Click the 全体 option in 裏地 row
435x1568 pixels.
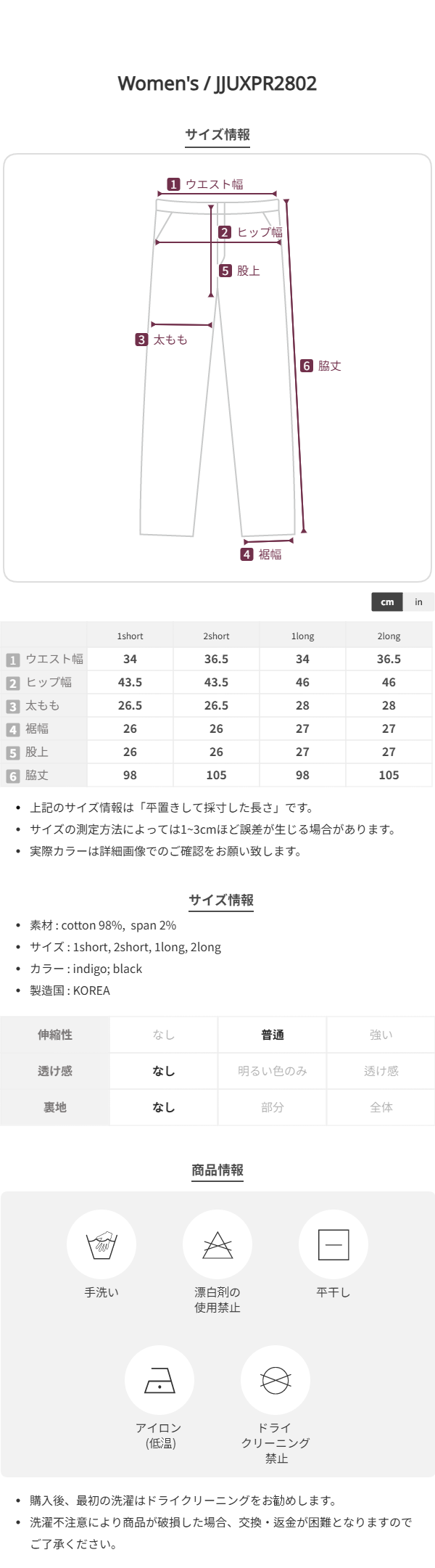pos(381,1107)
